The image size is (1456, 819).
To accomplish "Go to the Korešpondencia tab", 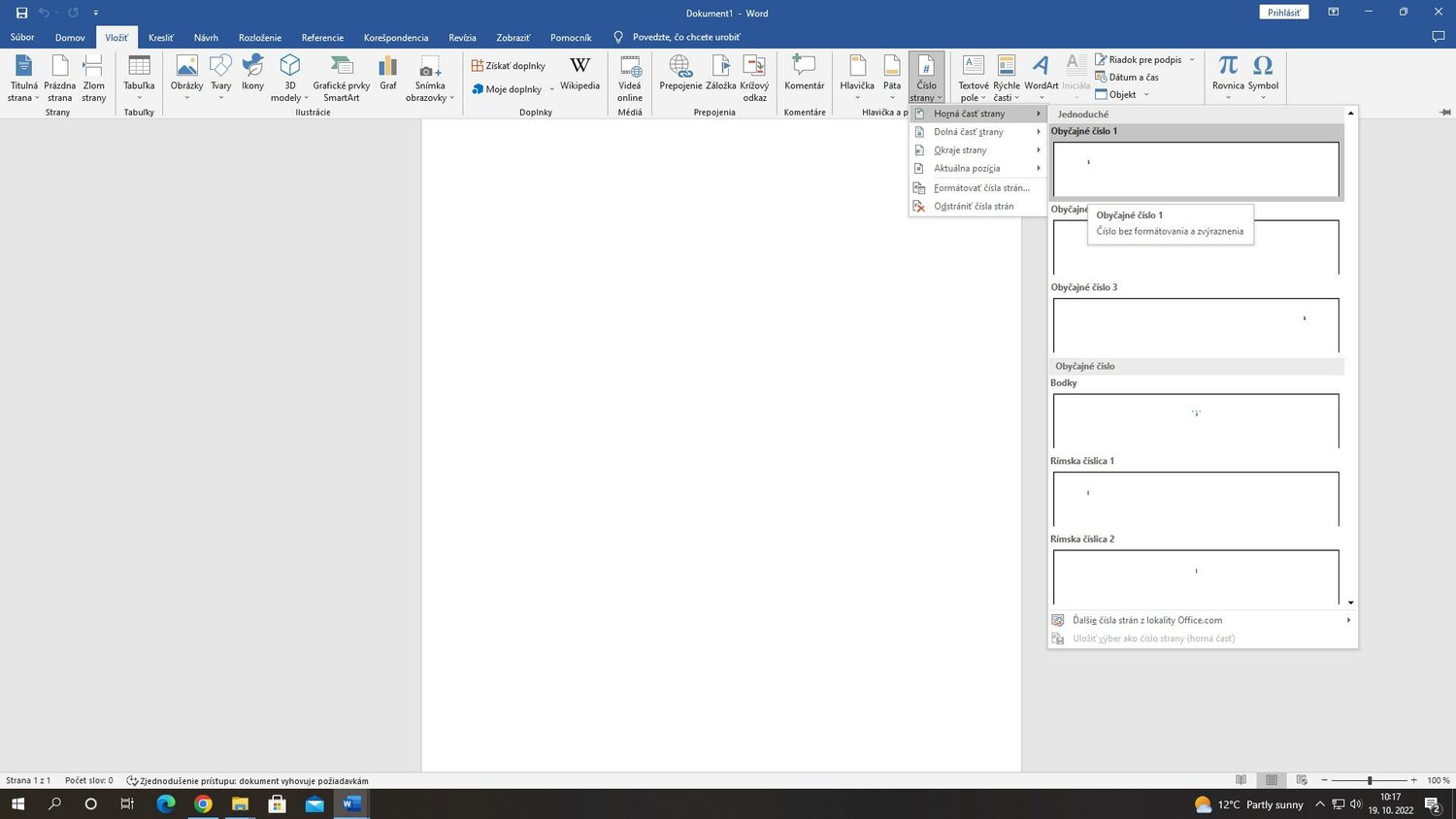I will pos(396,38).
